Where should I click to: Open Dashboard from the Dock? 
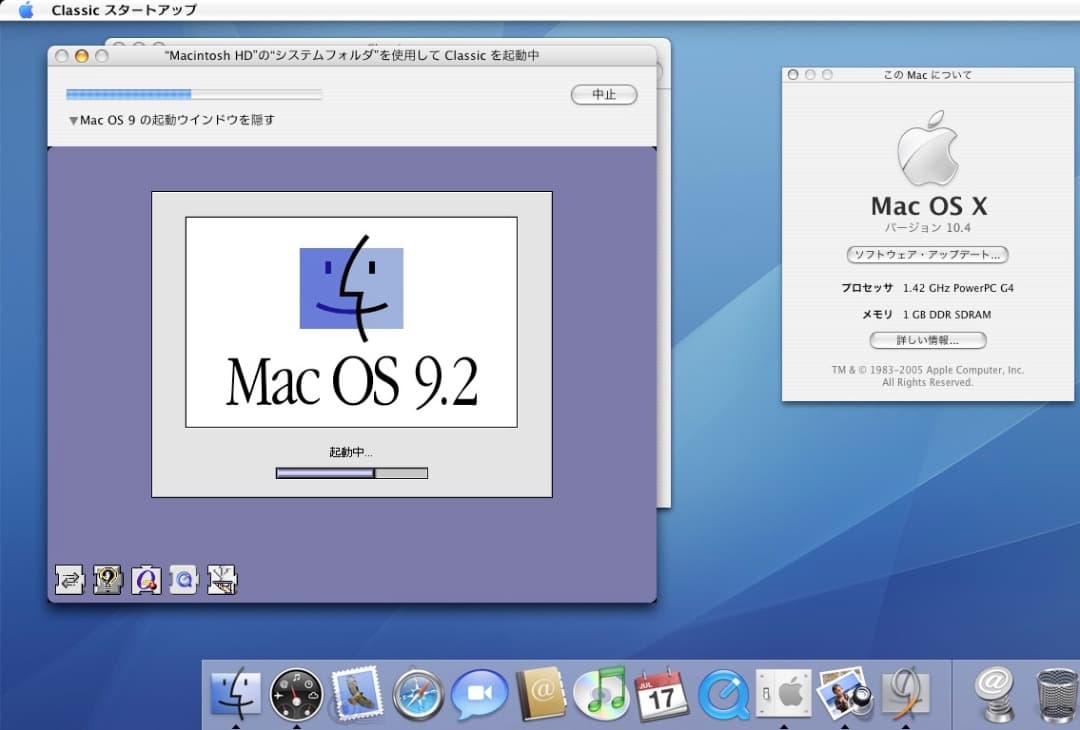[x=297, y=694]
